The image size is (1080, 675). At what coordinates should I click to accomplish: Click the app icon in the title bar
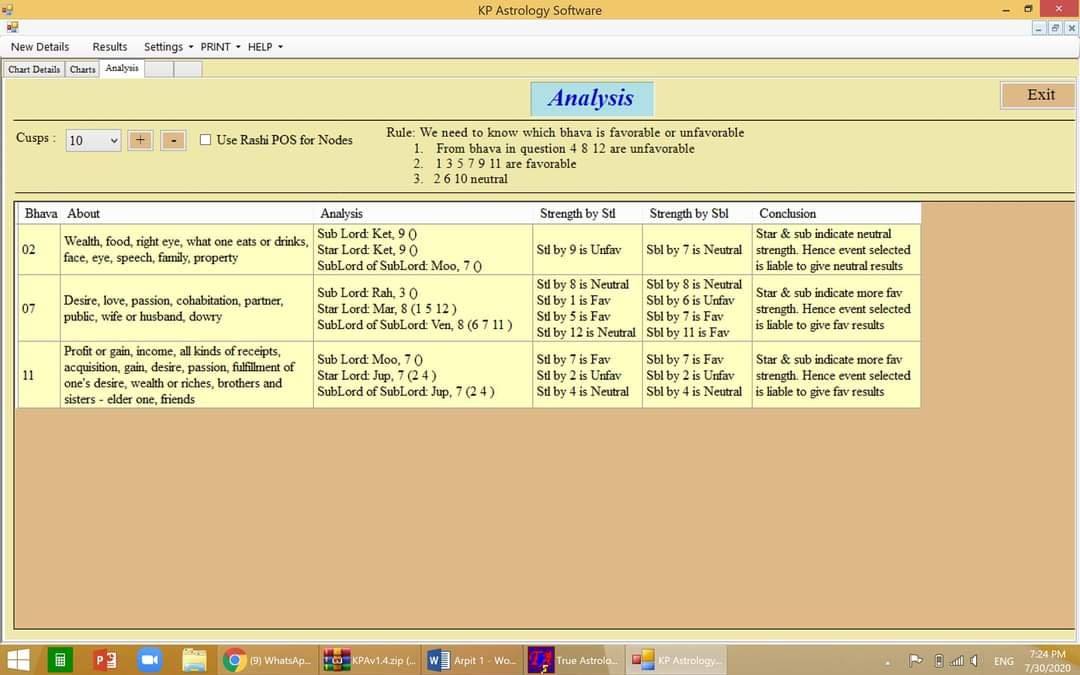click(8, 10)
